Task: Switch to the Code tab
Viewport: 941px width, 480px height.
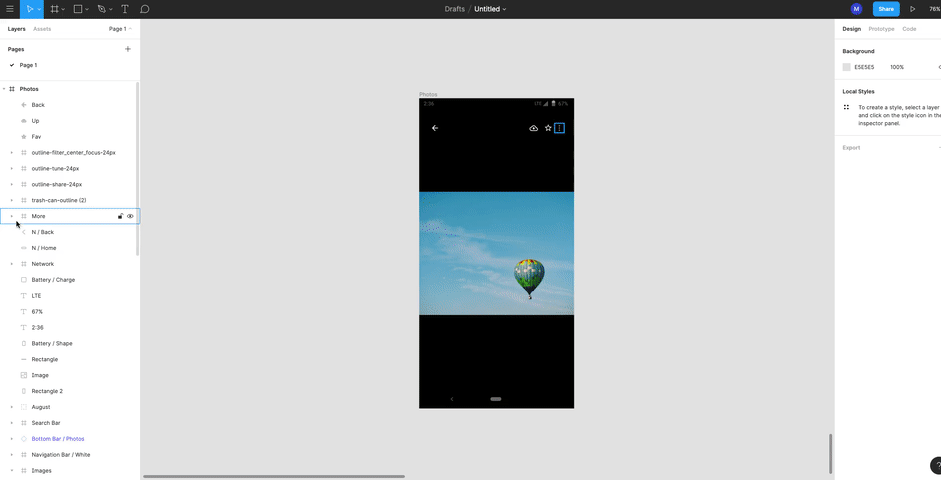Action: 909,29
